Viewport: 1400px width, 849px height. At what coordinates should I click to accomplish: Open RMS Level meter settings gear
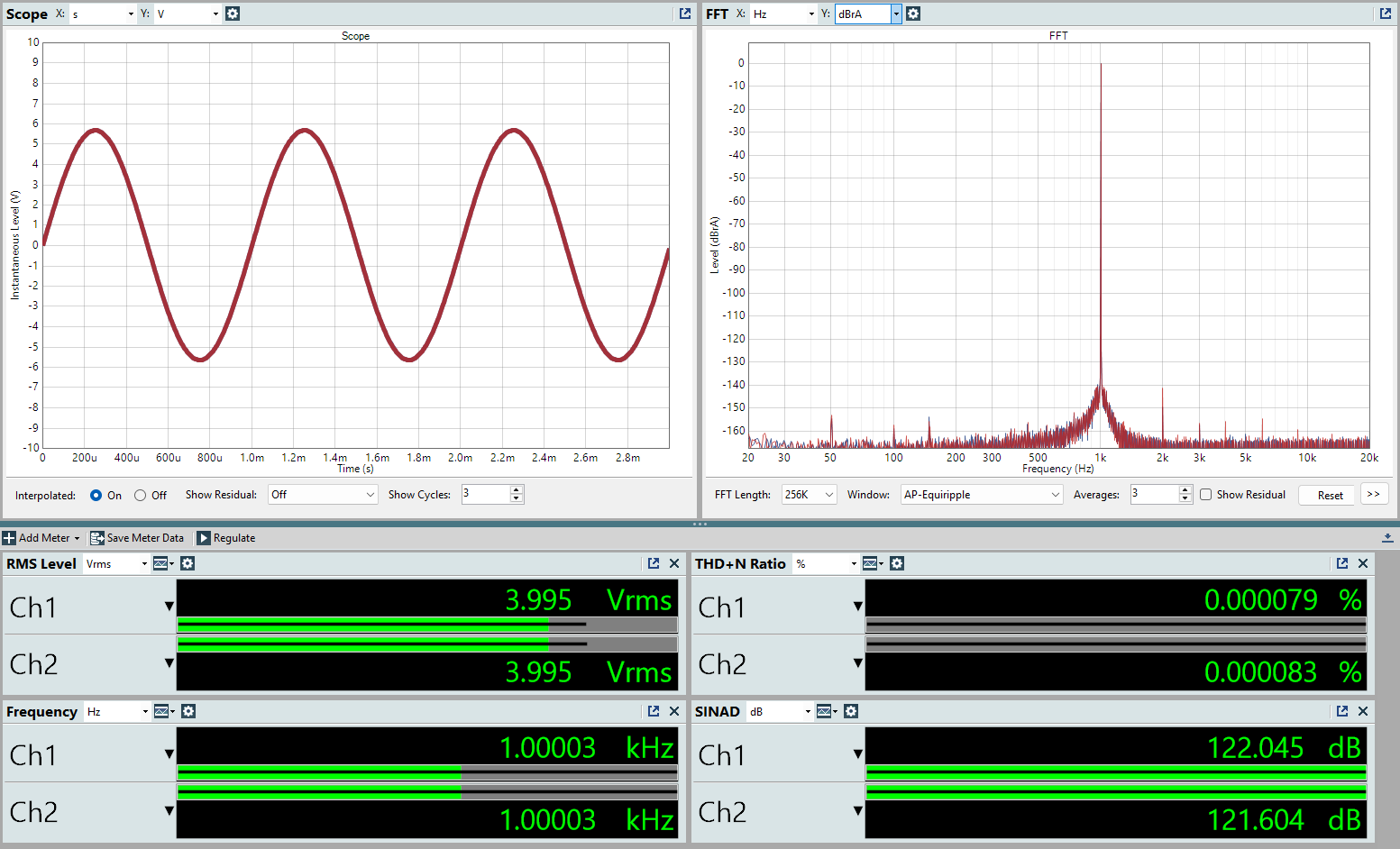(x=188, y=563)
